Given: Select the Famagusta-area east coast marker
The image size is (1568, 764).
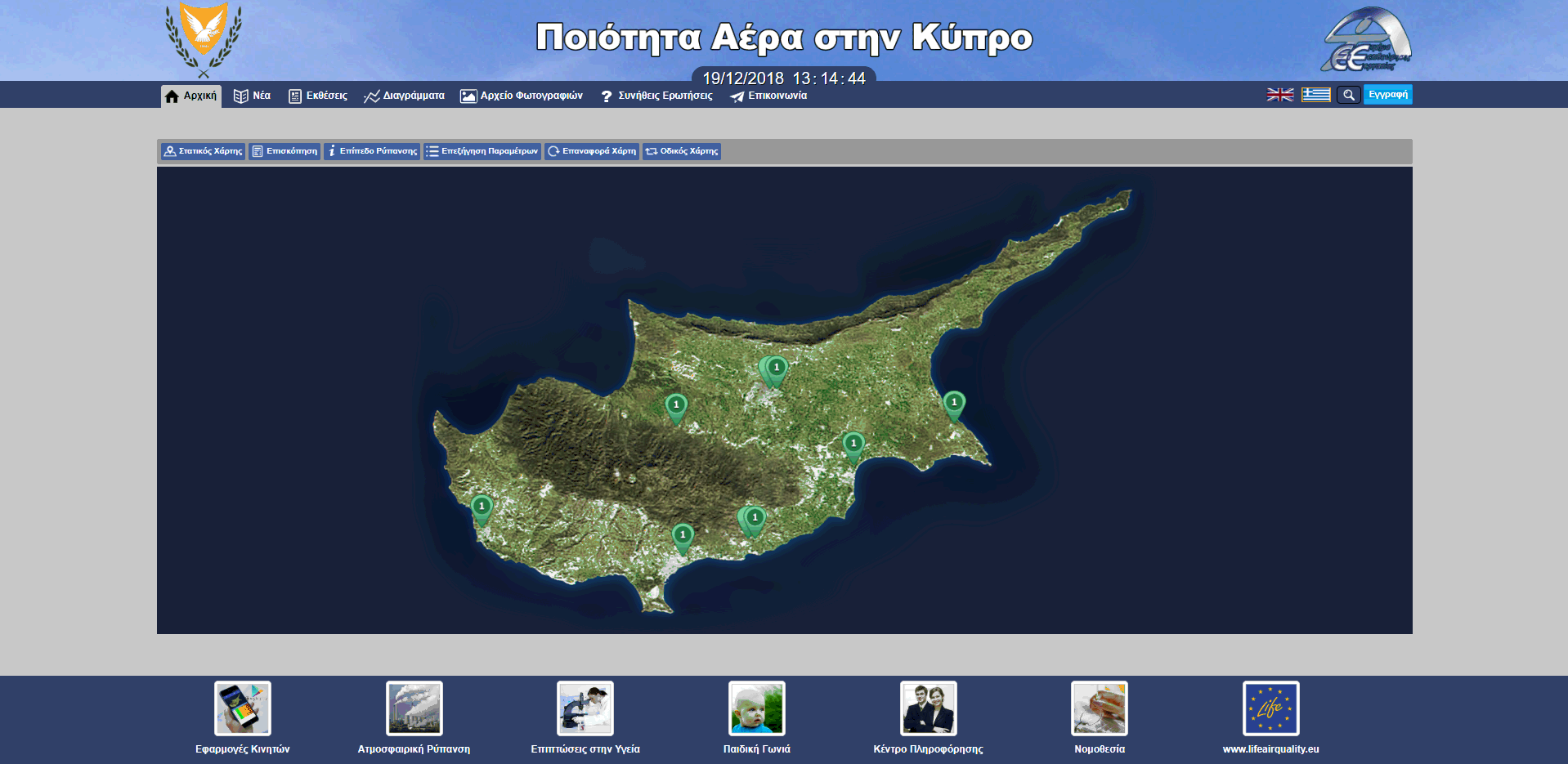Looking at the screenshot, I should click(x=953, y=404).
